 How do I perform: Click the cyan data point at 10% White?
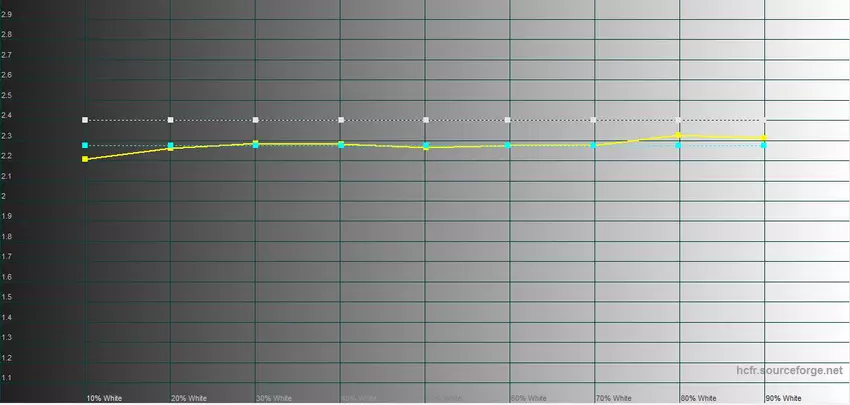tap(85, 146)
